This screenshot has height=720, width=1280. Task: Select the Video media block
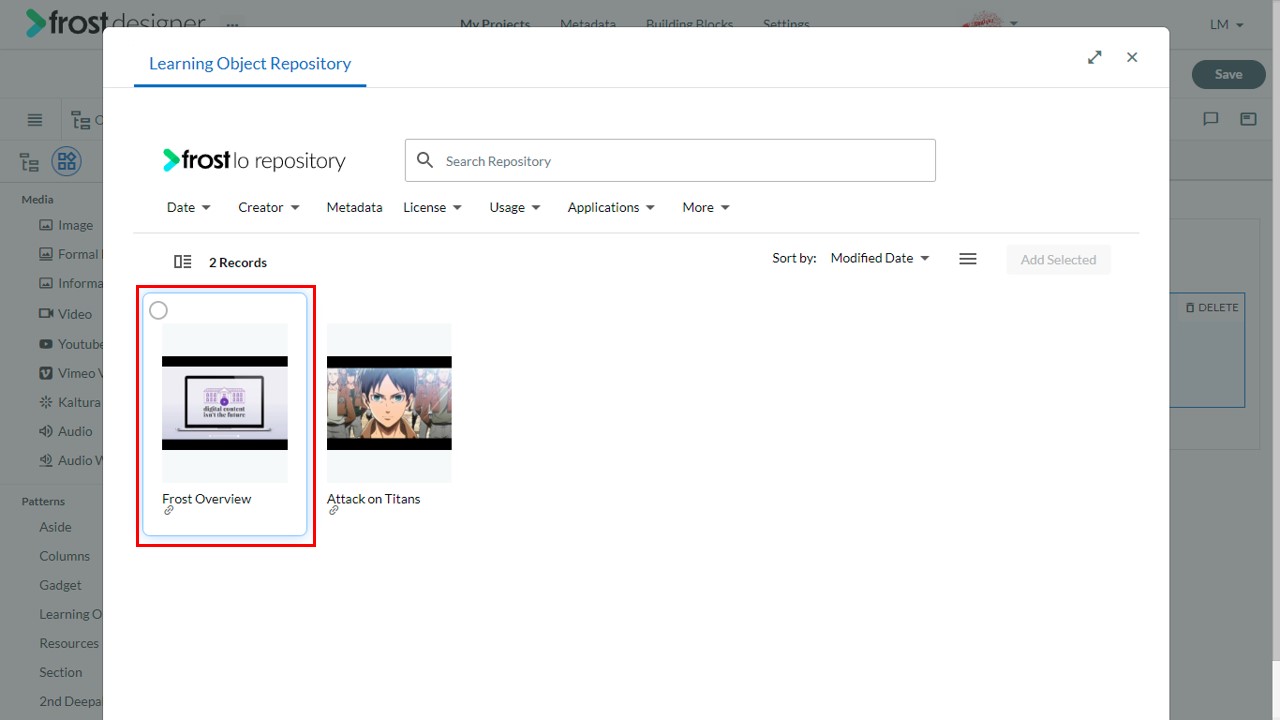point(65,313)
